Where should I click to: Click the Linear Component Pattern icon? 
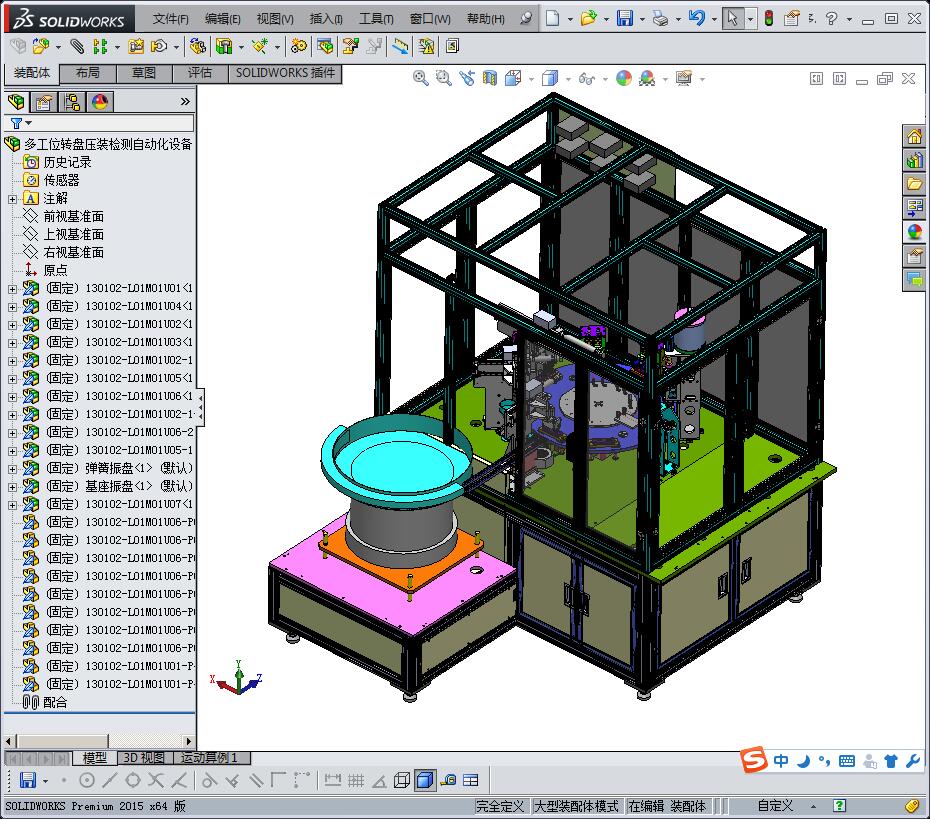click(100, 46)
